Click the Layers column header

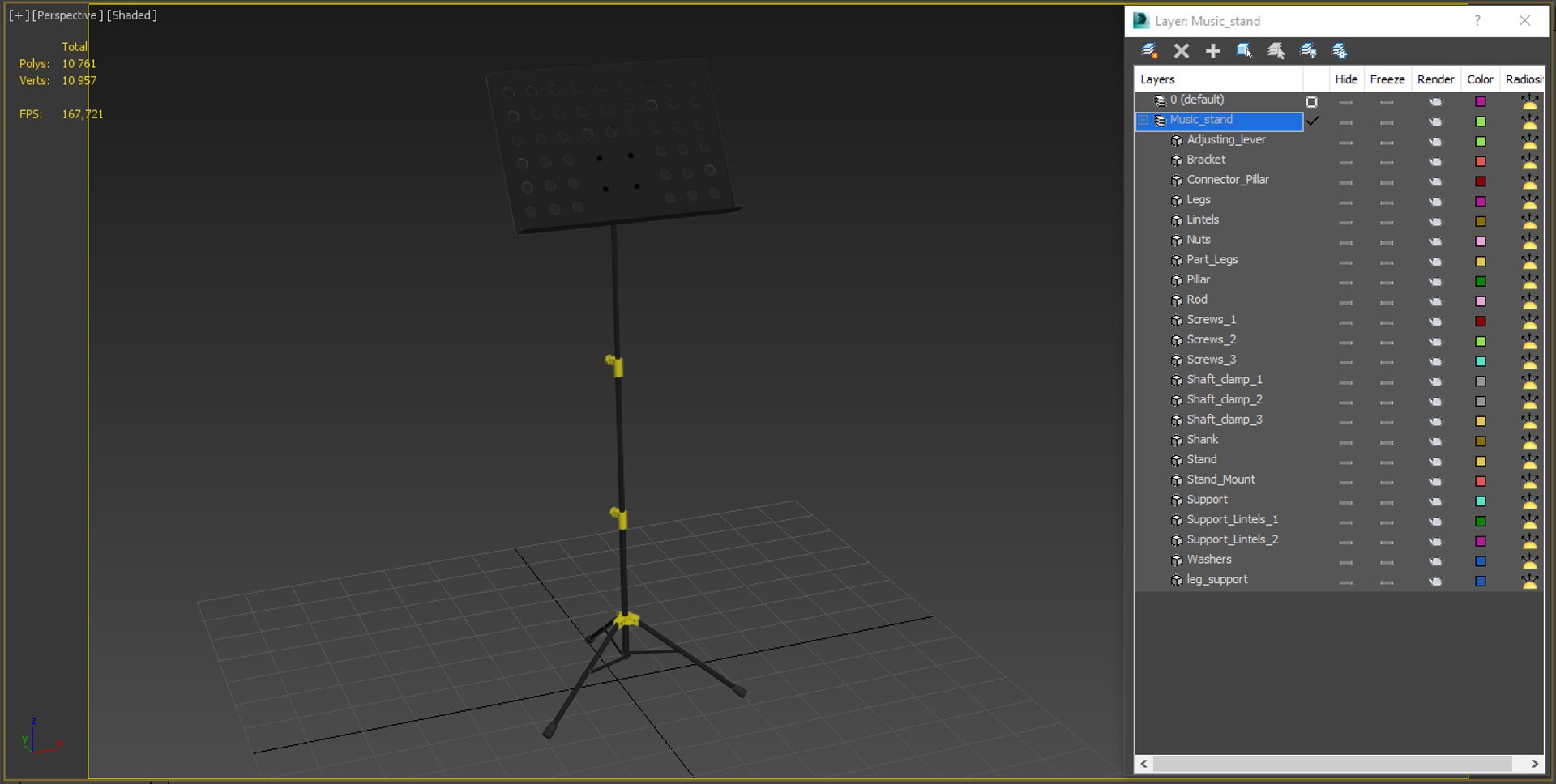click(x=1219, y=79)
